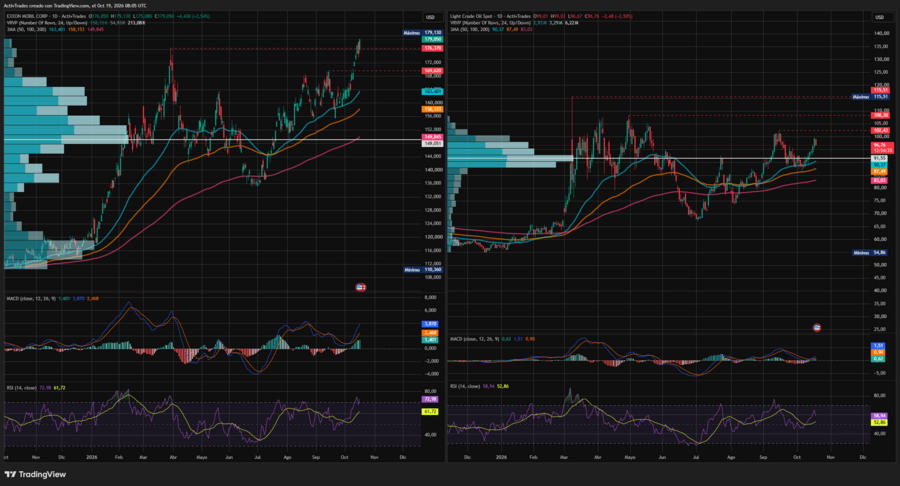Click the VRVP indicator legend on the Crude Oil chart
Image resolution: width=900 pixels, height=486 pixels.
point(491,22)
